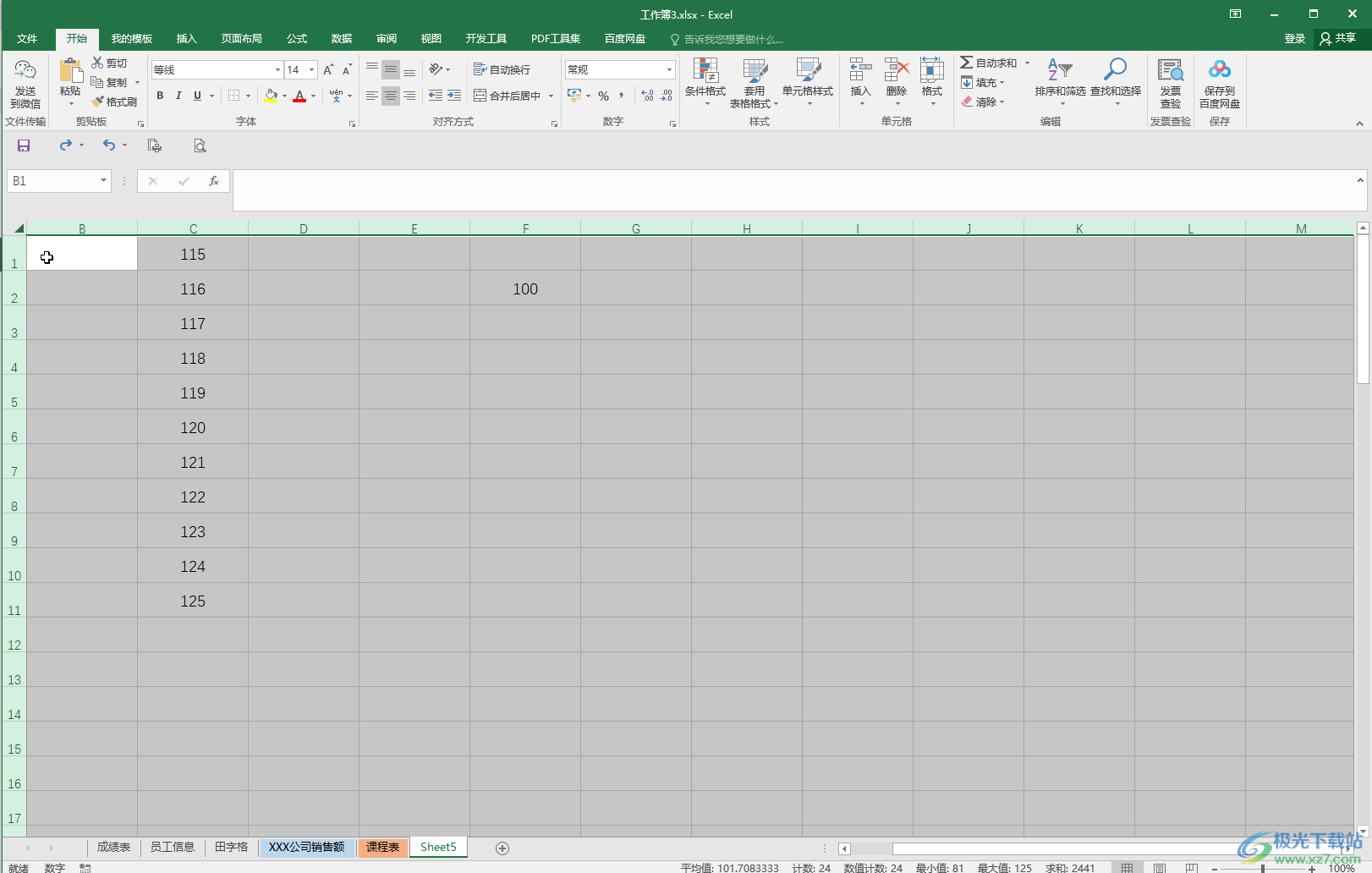
Task: Open the borders dropdown arrow
Action: coord(248,96)
